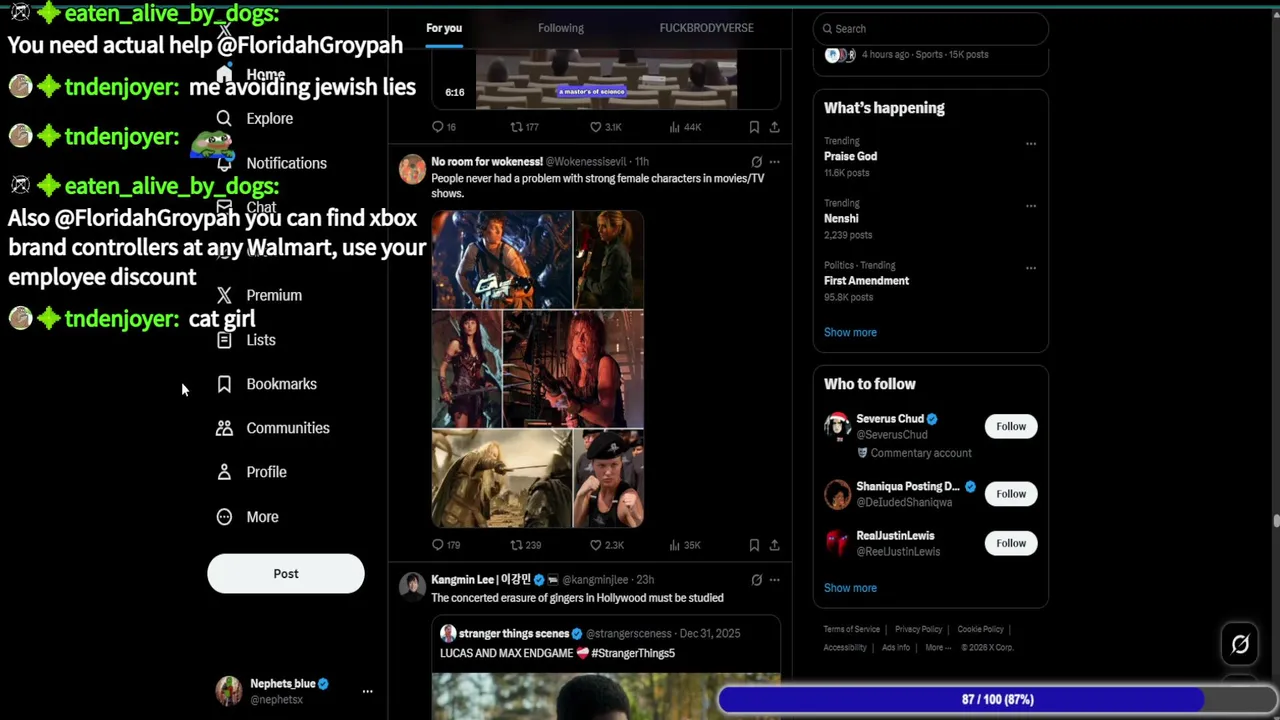Open the Nenshi trending topic
Screen dimensions: 1280x720
click(x=841, y=218)
